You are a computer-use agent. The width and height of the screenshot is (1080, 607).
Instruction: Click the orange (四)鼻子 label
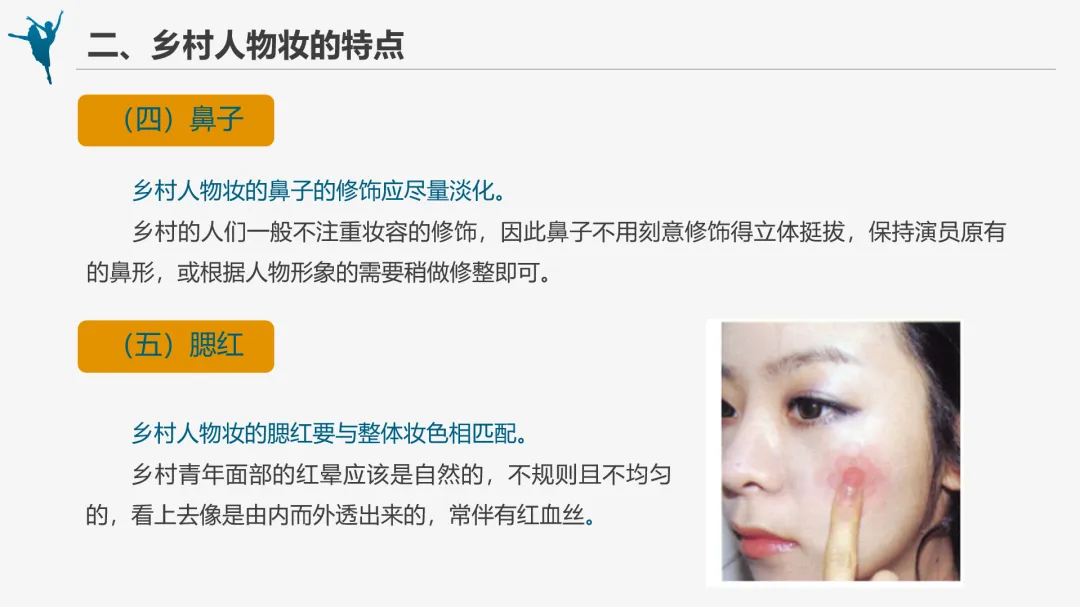(x=176, y=121)
